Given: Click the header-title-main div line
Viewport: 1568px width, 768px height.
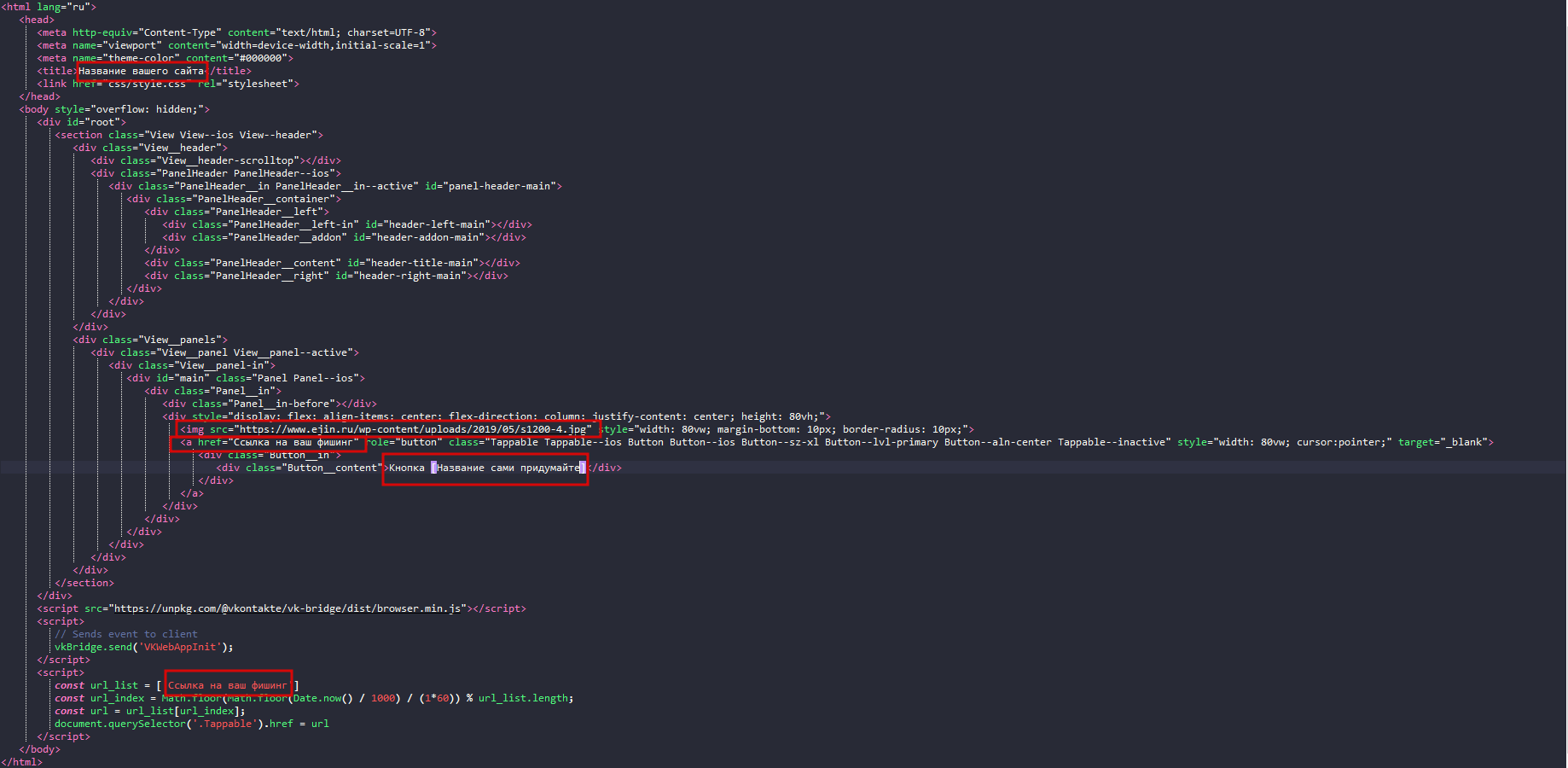Looking at the screenshot, I should point(332,263).
